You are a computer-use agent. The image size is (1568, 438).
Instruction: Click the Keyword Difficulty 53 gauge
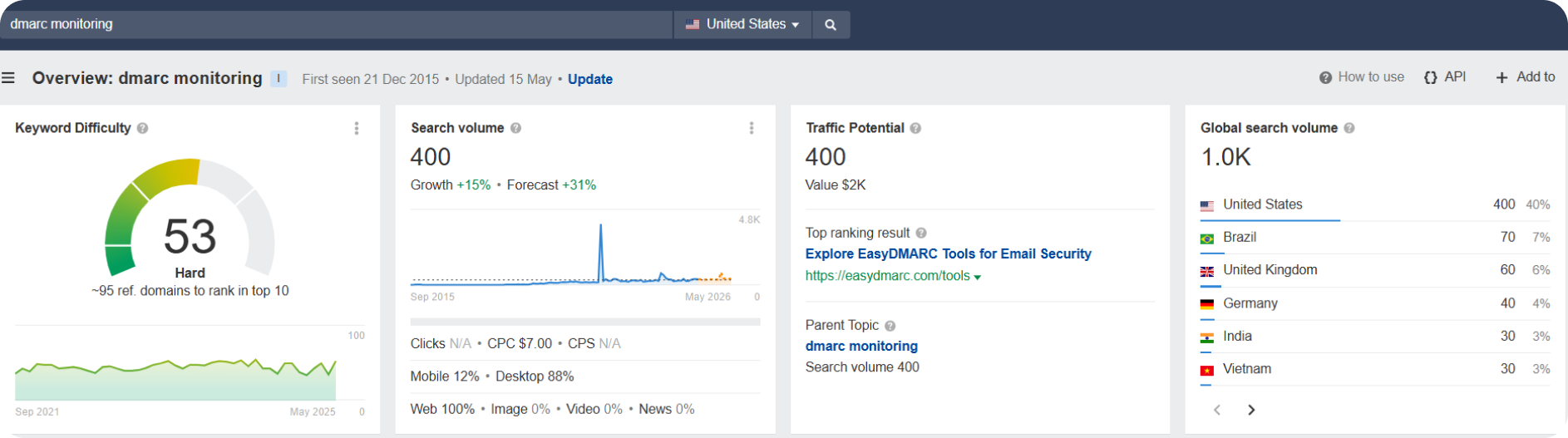coord(190,218)
